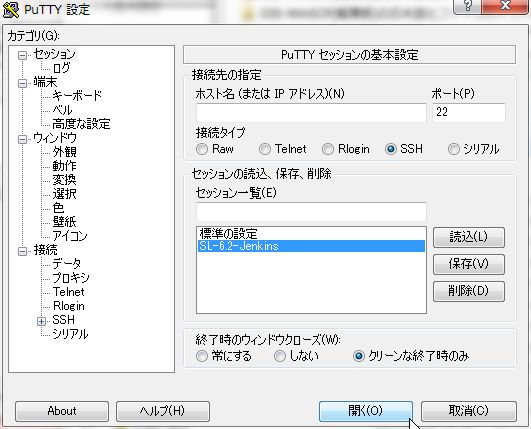
Task: Click the PuTTY title bar icon
Action: coord(11,9)
